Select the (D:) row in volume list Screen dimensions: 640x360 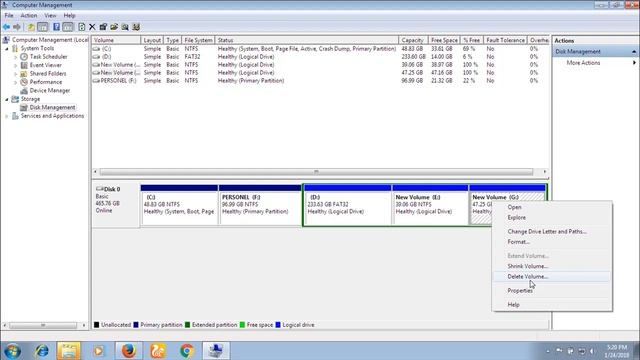pos(320,57)
